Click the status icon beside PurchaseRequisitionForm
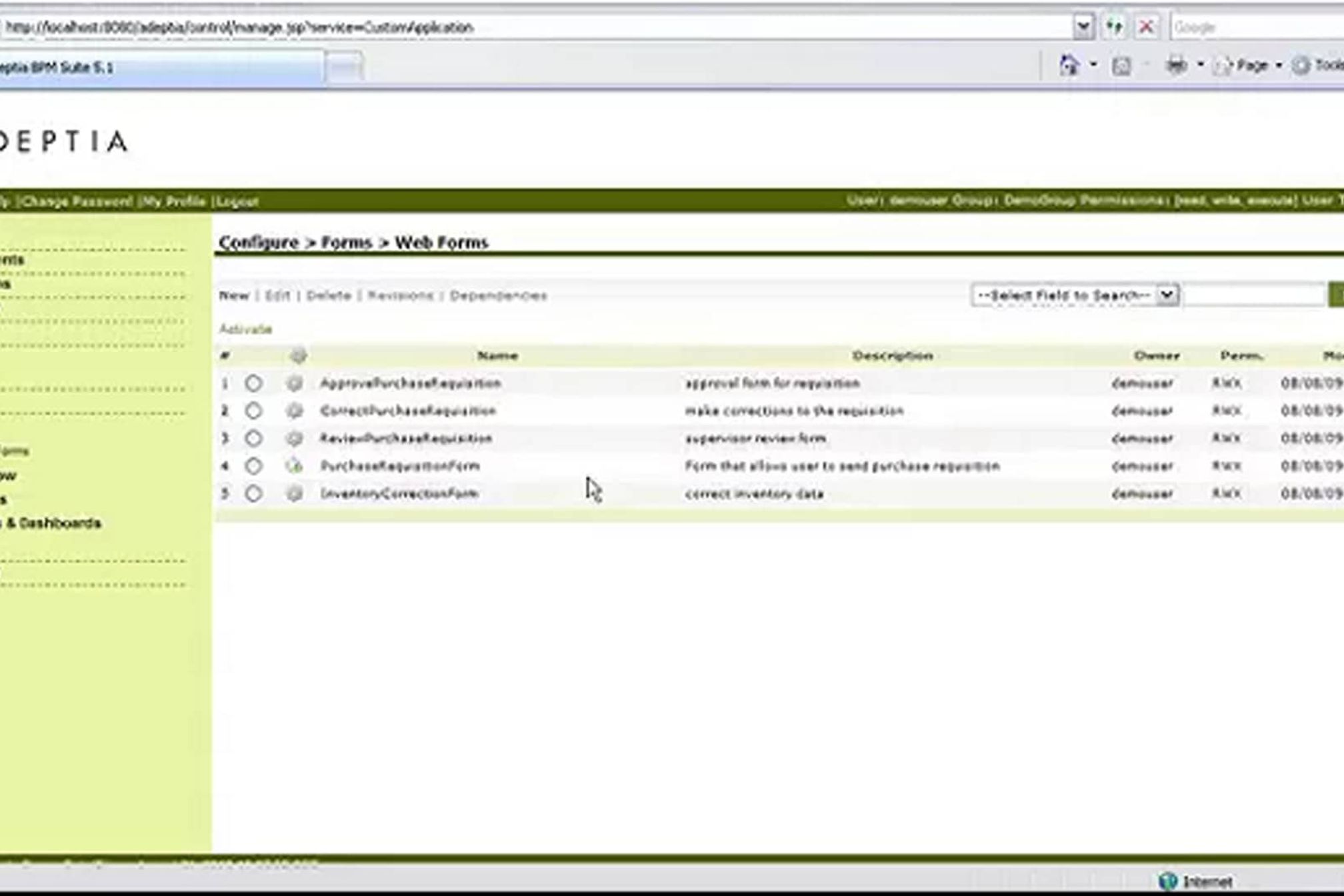 coord(294,466)
